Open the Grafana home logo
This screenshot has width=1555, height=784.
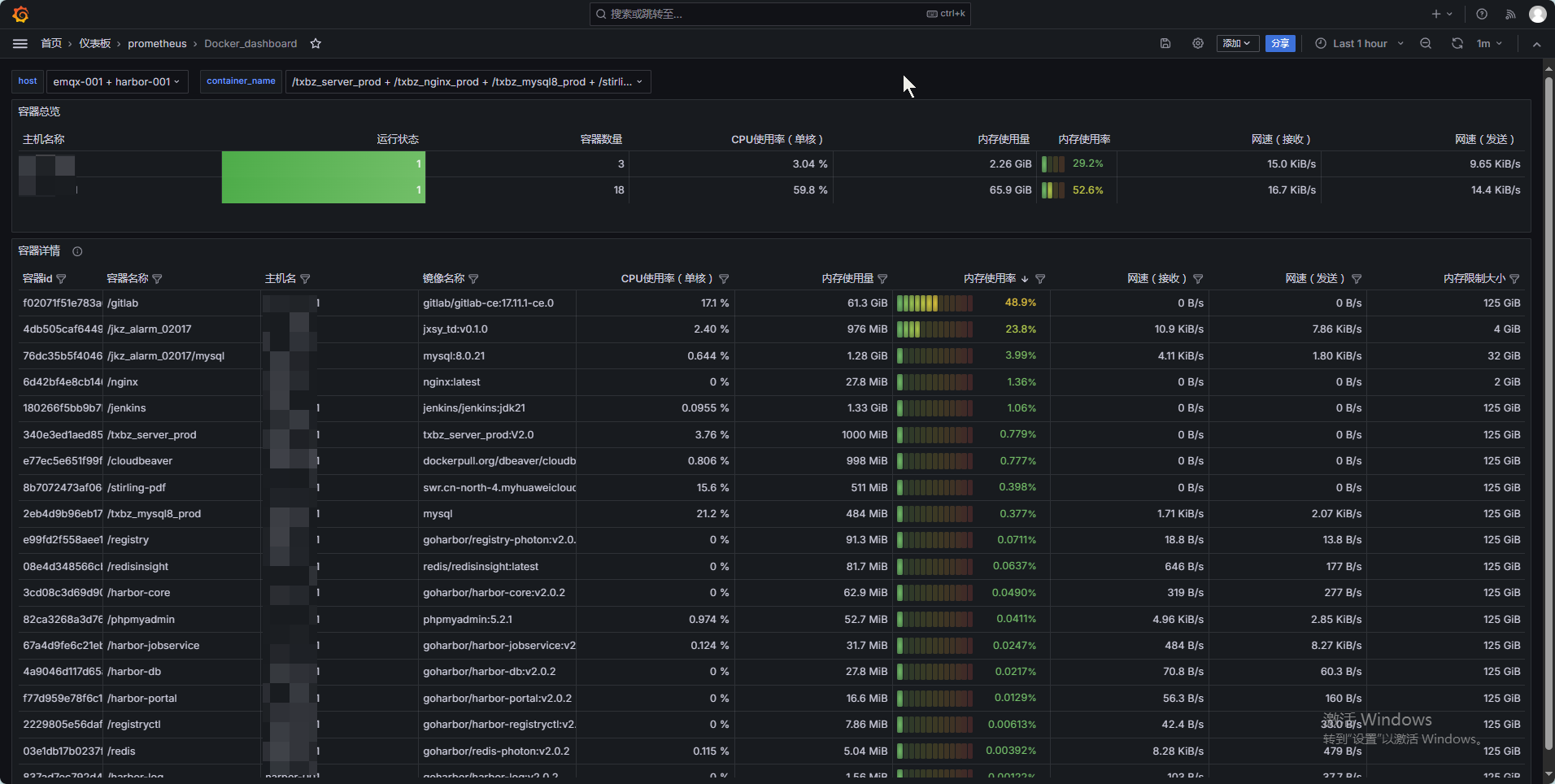[20, 14]
